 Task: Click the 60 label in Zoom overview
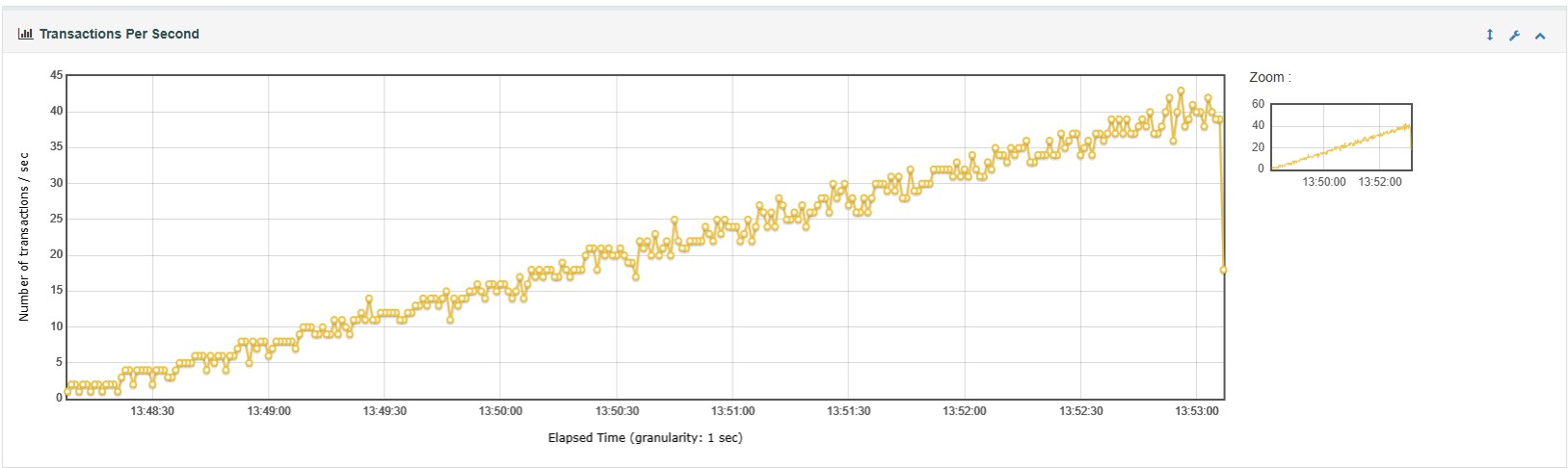pyautogui.click(x=1258, y=104)
